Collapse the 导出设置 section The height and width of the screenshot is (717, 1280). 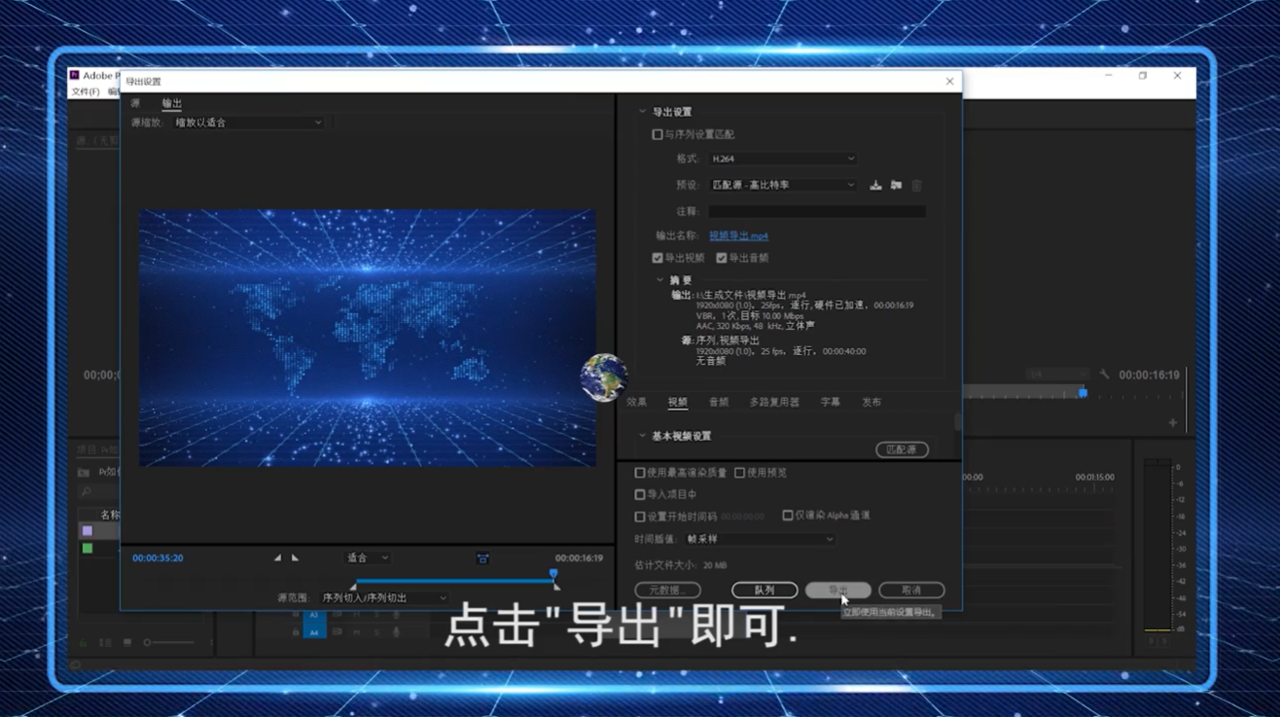642,112
